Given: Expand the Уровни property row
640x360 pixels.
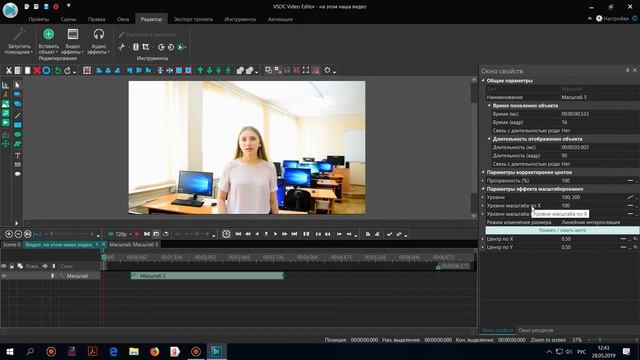Looking at the screenshot, I should [483, 197].
